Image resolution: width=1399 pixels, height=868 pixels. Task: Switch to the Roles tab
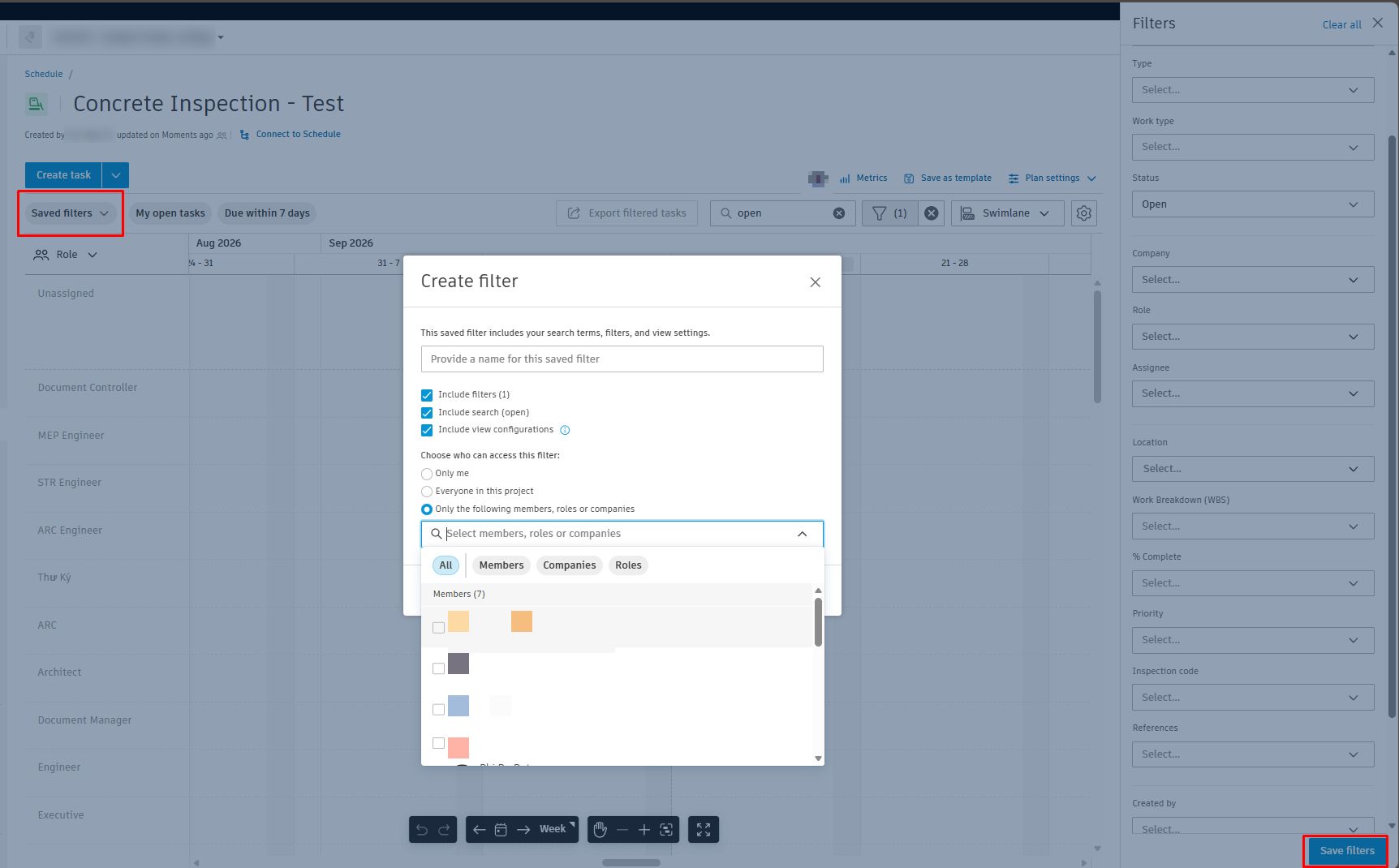click(628, 565)
